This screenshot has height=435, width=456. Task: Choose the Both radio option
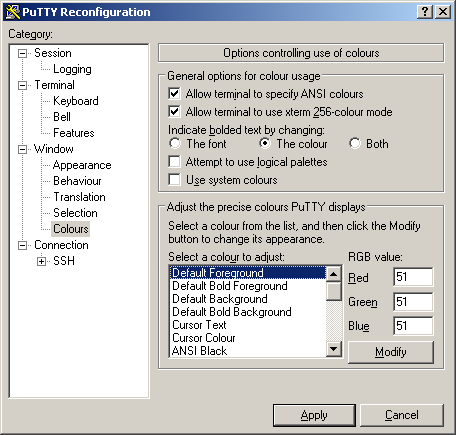point(355,144)
